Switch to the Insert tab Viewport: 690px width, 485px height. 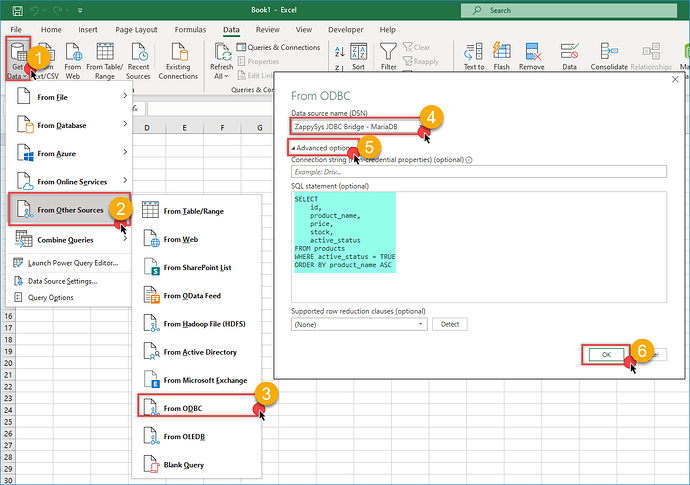[x=88, y=29]
